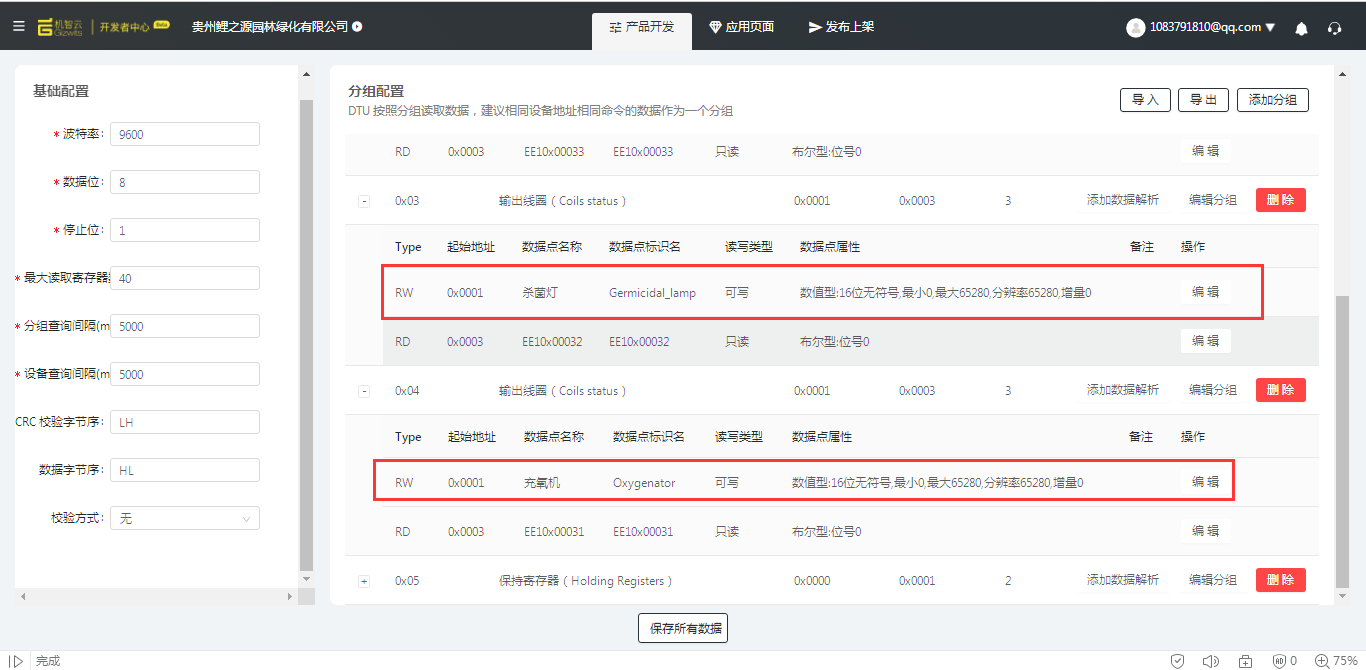Delete the 0x03 group
The width and height of the screenshot is (1366, 670).
click(x=1281, y=200)
